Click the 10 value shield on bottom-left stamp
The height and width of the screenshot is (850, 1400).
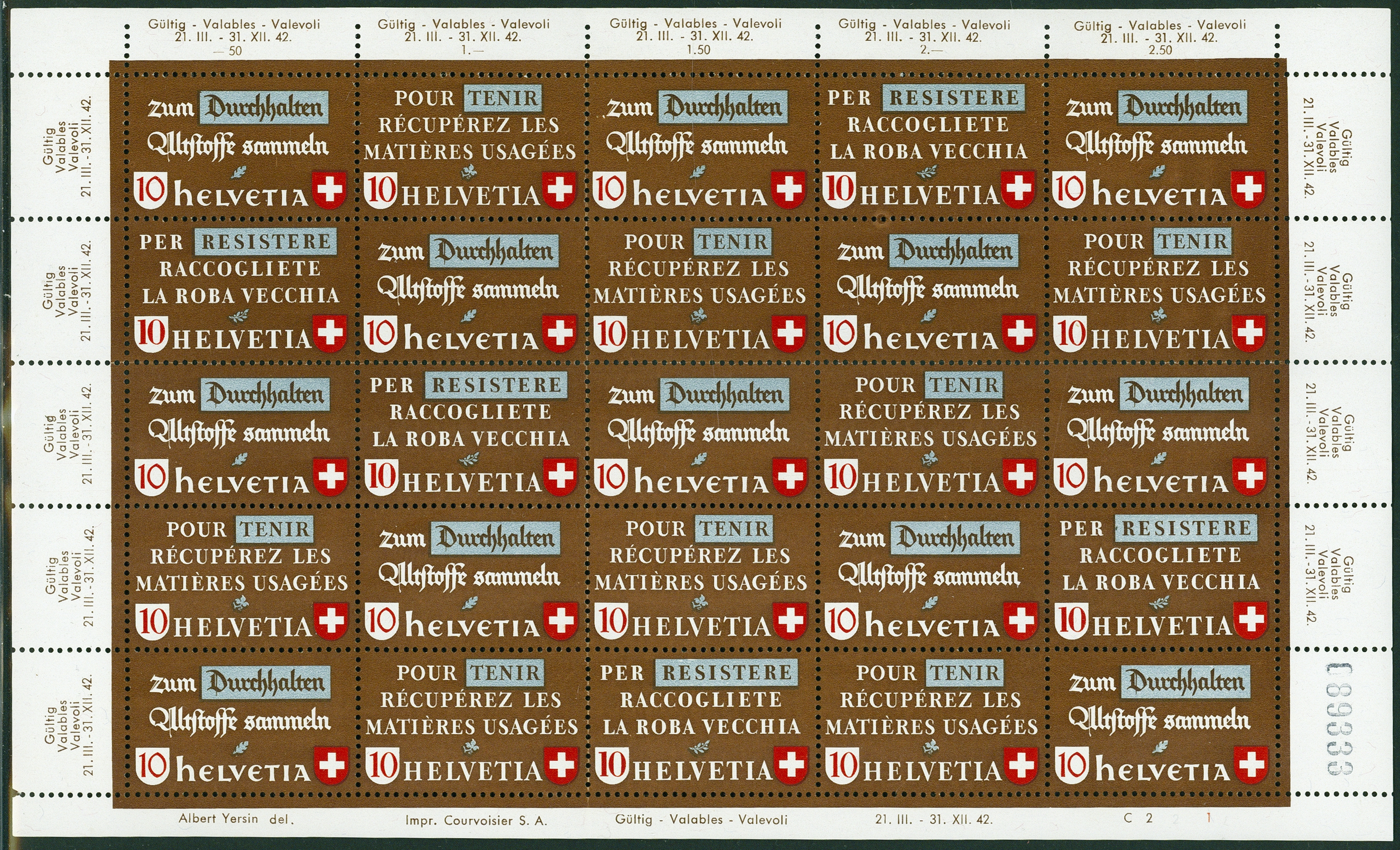(x=152, y=766)
